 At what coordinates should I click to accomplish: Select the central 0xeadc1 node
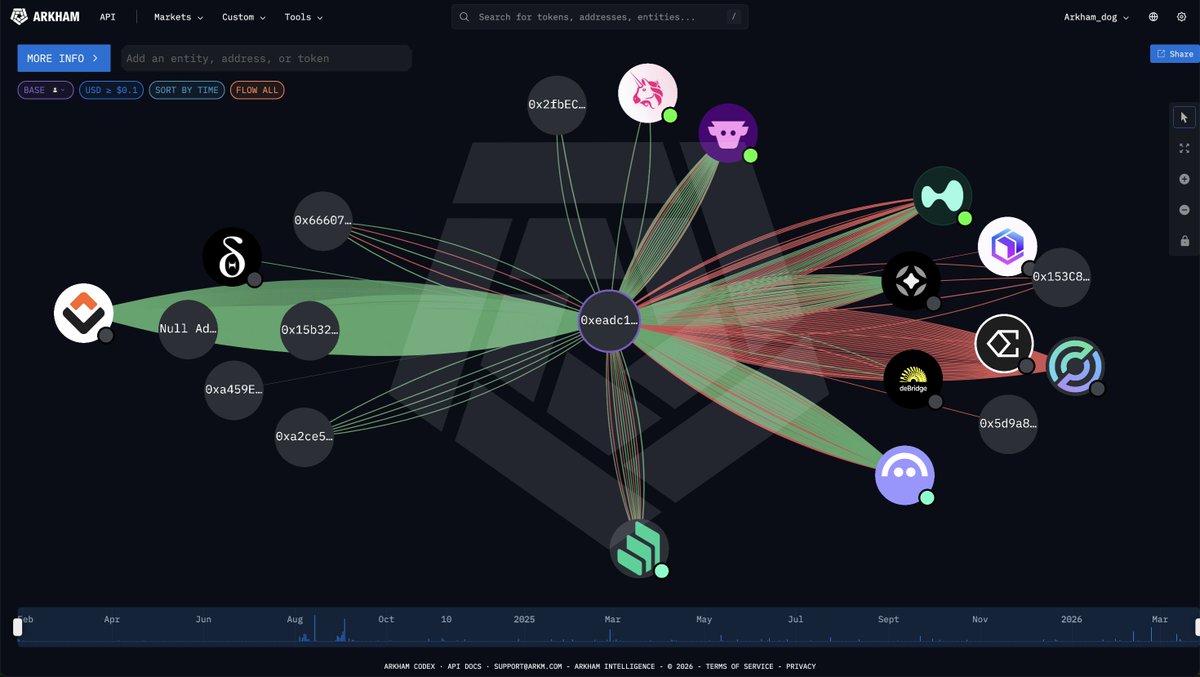pos(609,321)
